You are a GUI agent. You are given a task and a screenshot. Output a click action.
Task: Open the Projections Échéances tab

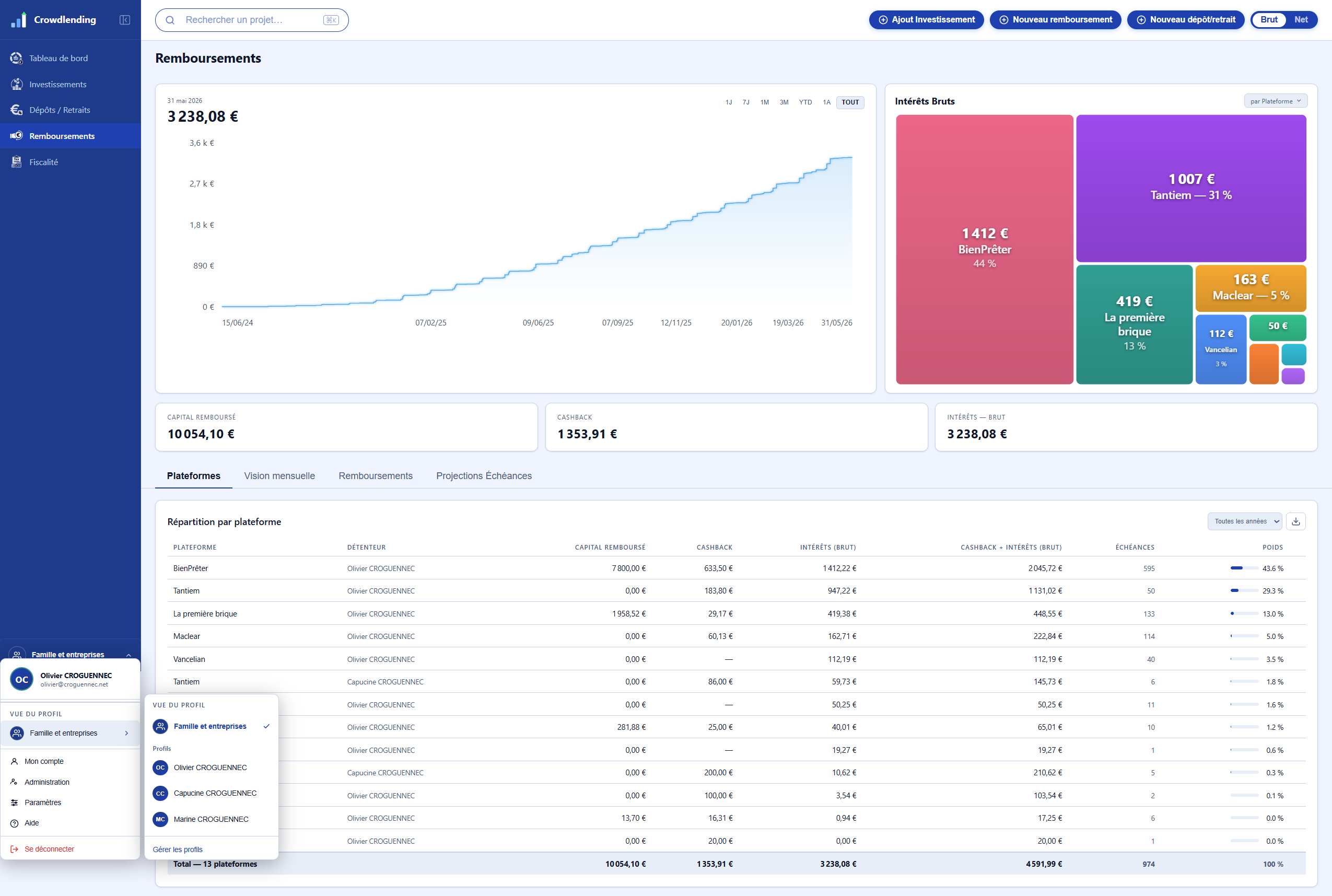pos(484,475)
